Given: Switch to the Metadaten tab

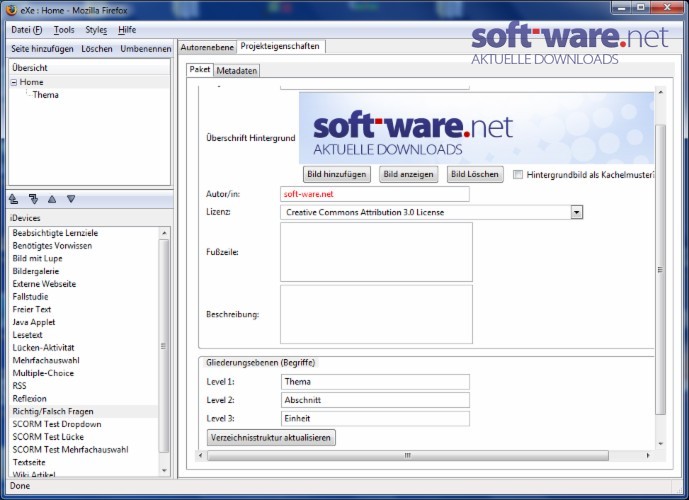Looking at the screenshot, I should [x=237, y=71].
